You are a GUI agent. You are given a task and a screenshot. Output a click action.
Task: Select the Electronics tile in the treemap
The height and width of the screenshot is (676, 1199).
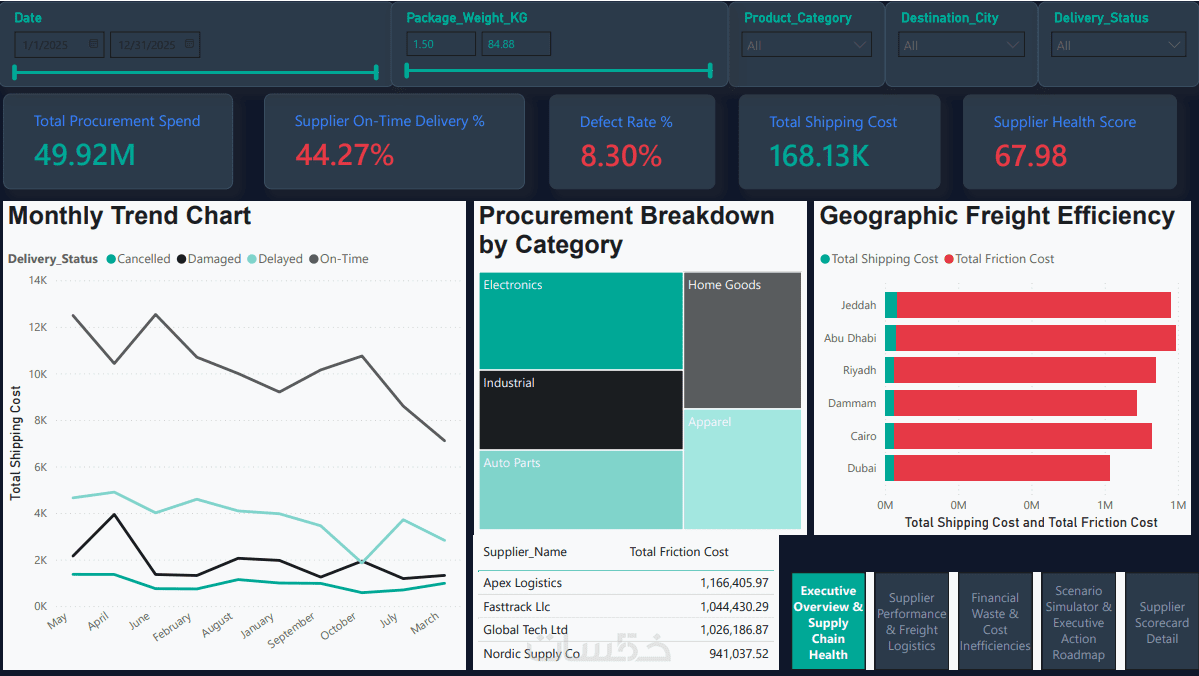pos(581,321)
